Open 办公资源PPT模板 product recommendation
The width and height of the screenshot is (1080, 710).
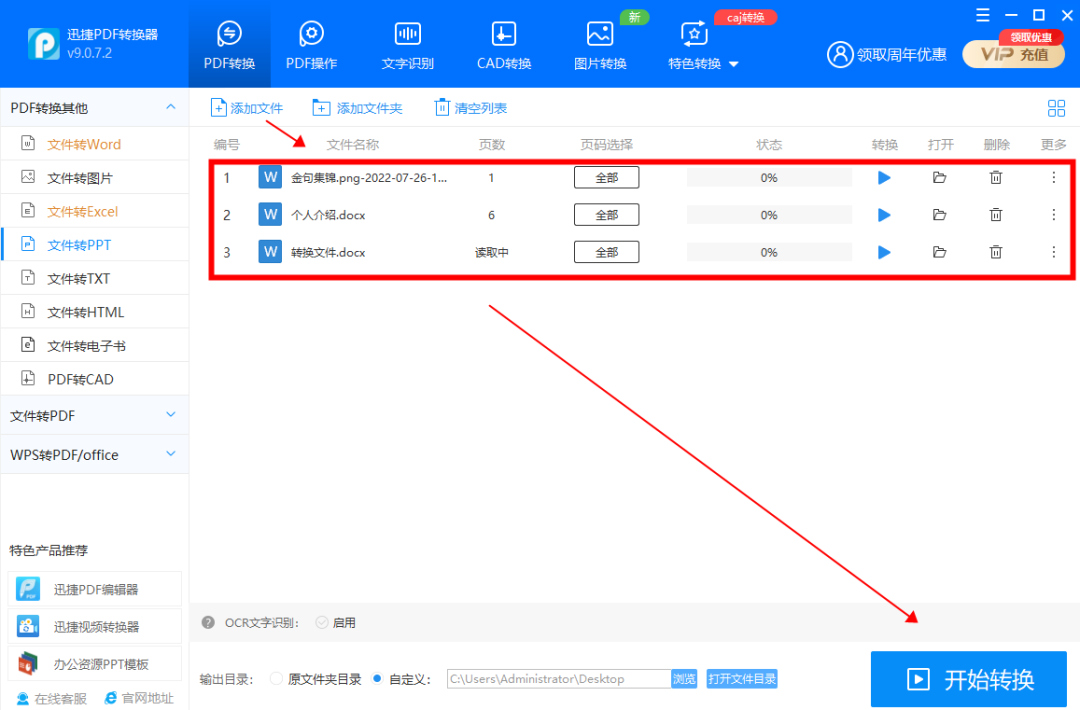[94, 664]
